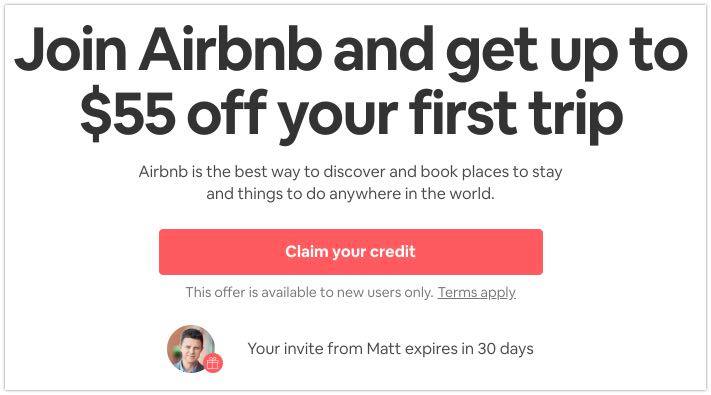The image size is (711, 395).
Task: Click the word expires in the invite message
Action: tap(431, 349)
